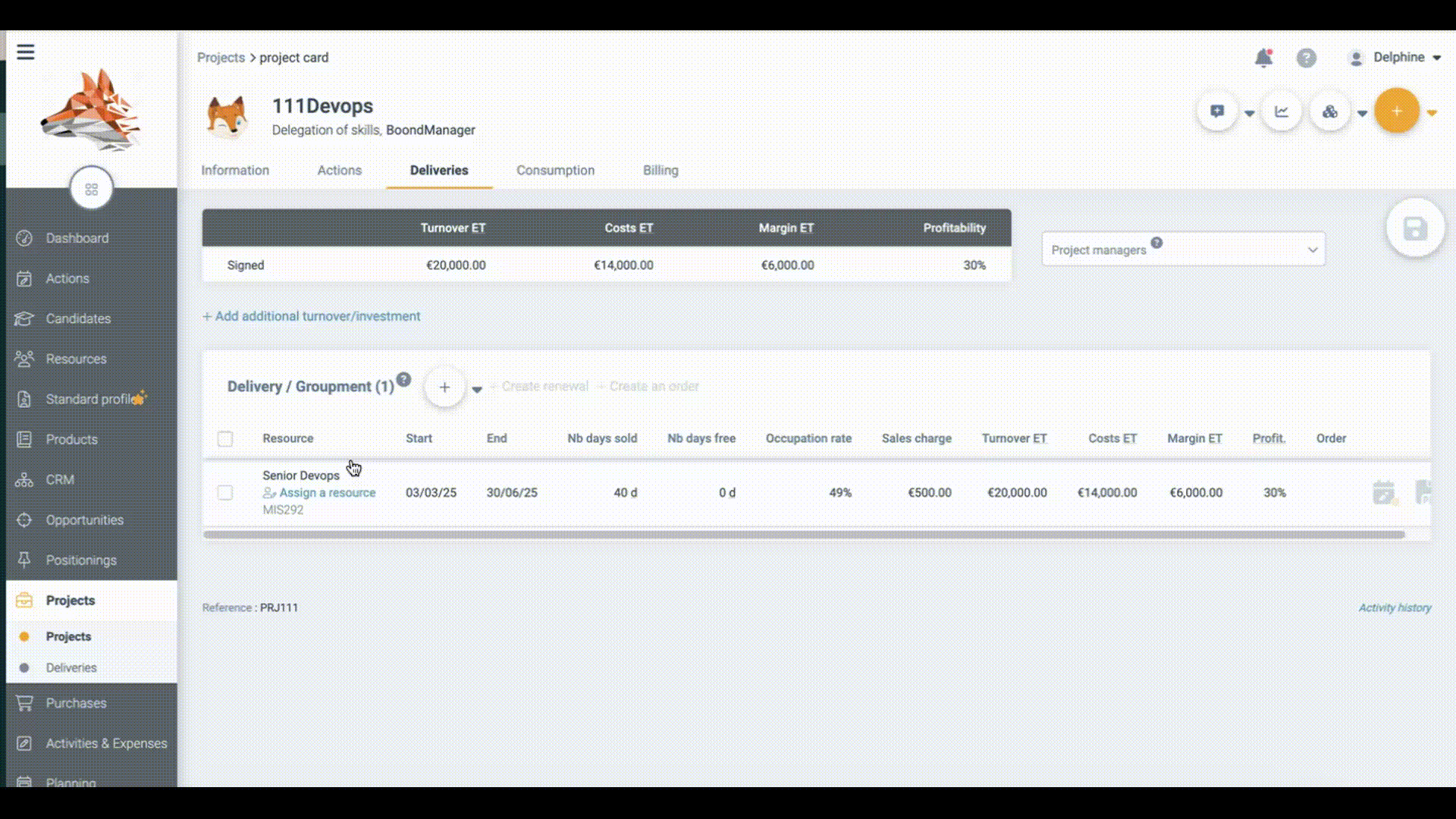1456x819 pixels.
Task: Click the 30/06/25 end date cell
Action: tap(512, 493)
